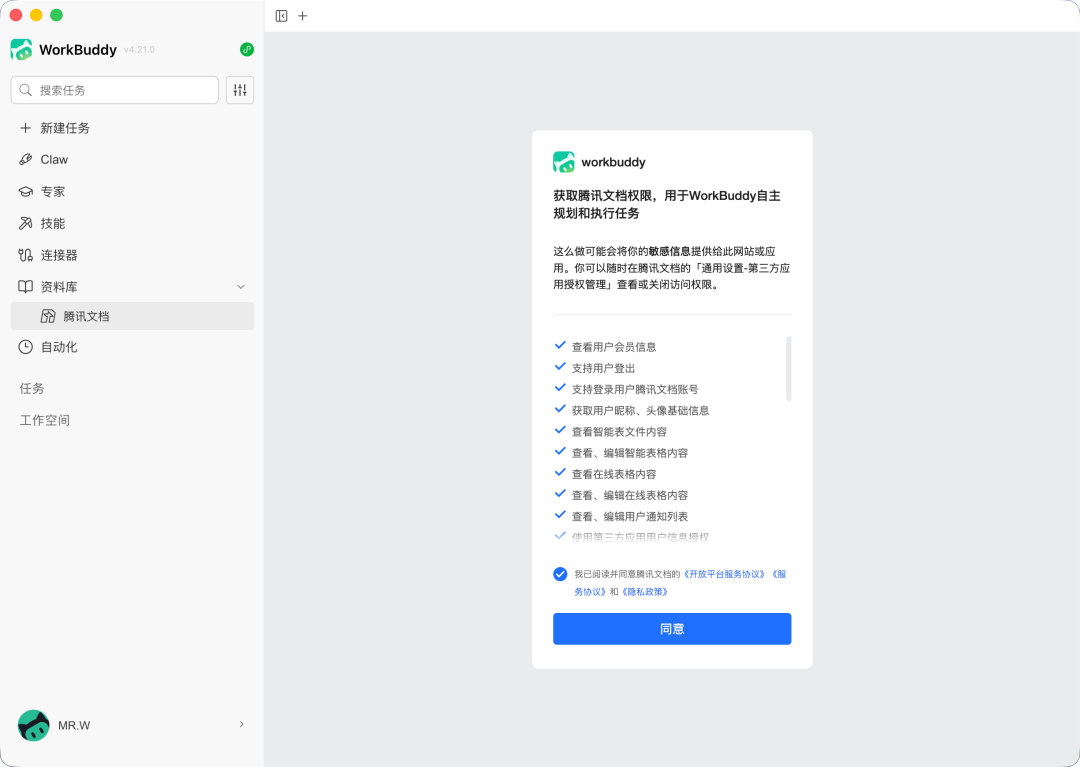
Task: Click the 支持登录用户腾讯文档账号 checkmark
Action: (x=560, y=388)
